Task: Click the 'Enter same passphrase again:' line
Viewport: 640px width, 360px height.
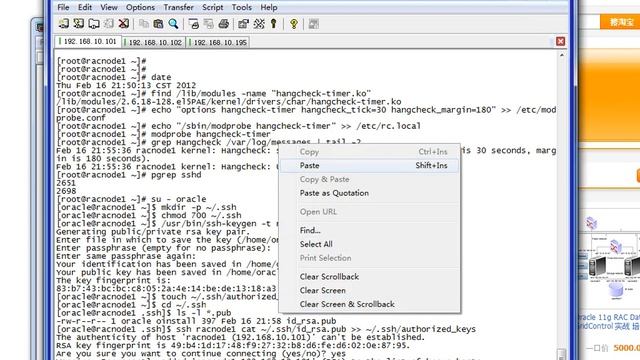Action: pyautogui.click(x=126, y=256)
